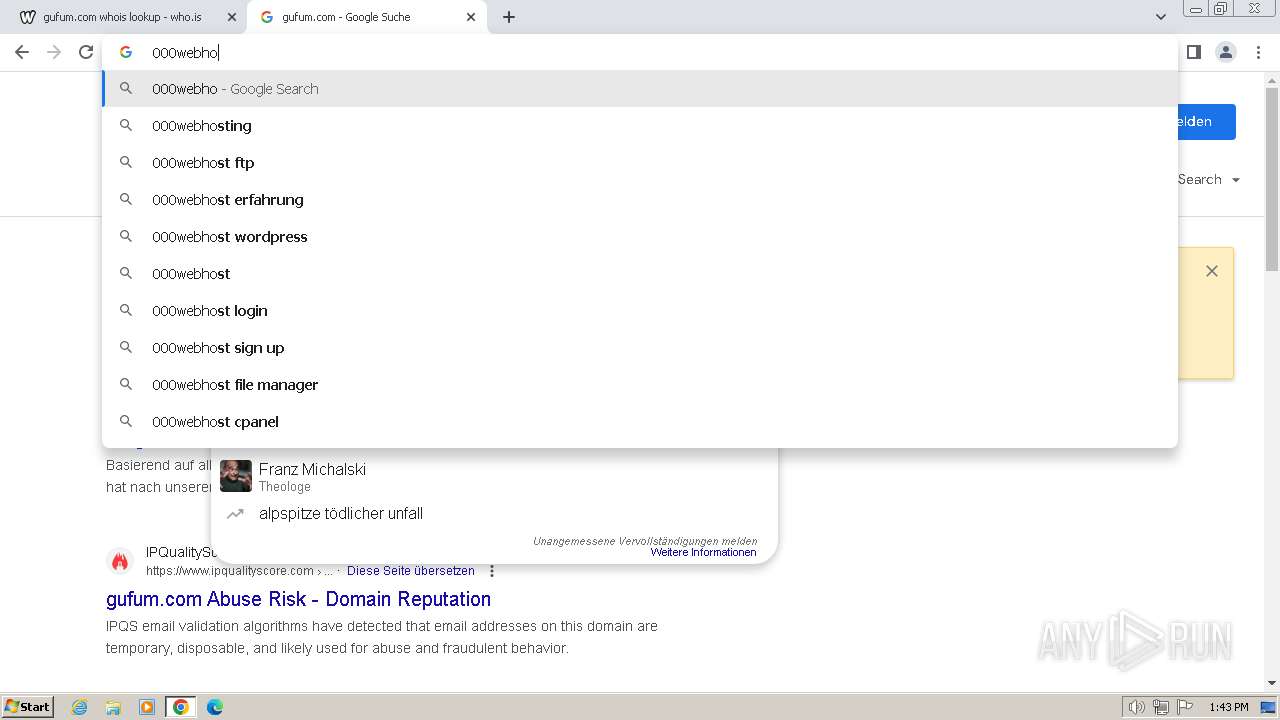Pick the '000webhost ftp' suggestion
1280x720 pixels.
click(640, 162)
